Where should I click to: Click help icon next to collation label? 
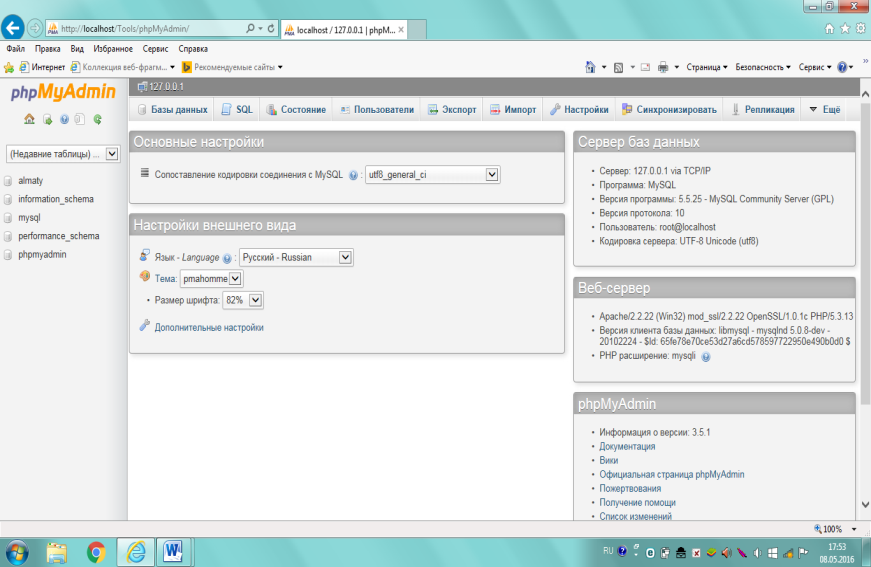coord(353,175)
